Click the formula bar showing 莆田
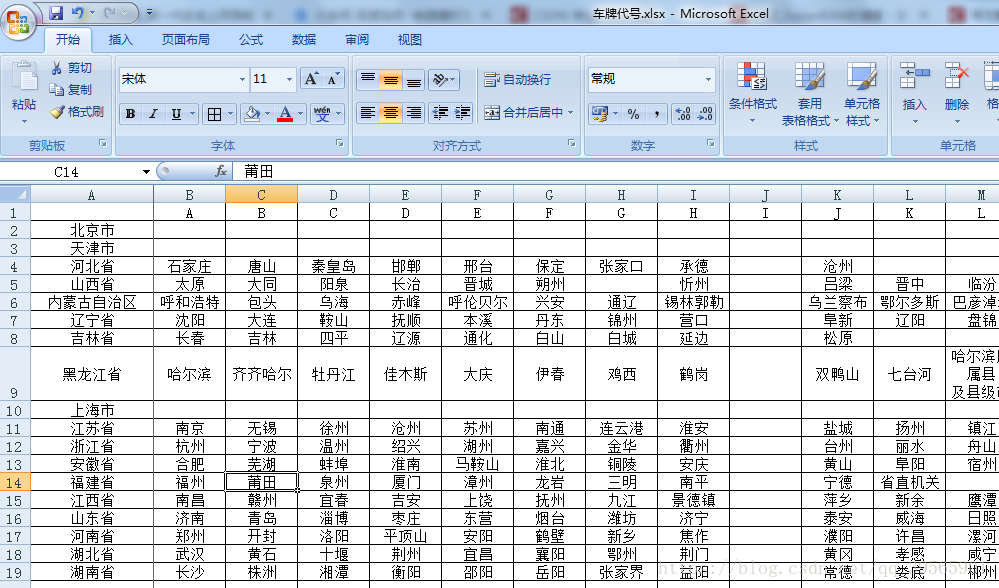999x588 pixels. [x=615, y=171]
